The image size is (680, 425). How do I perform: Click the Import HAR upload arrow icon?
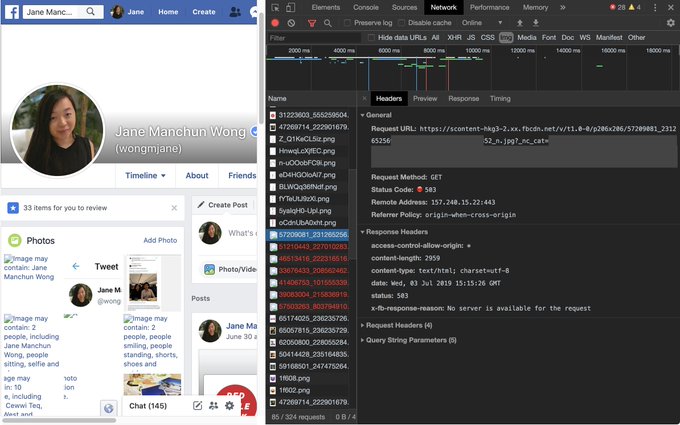520,23
